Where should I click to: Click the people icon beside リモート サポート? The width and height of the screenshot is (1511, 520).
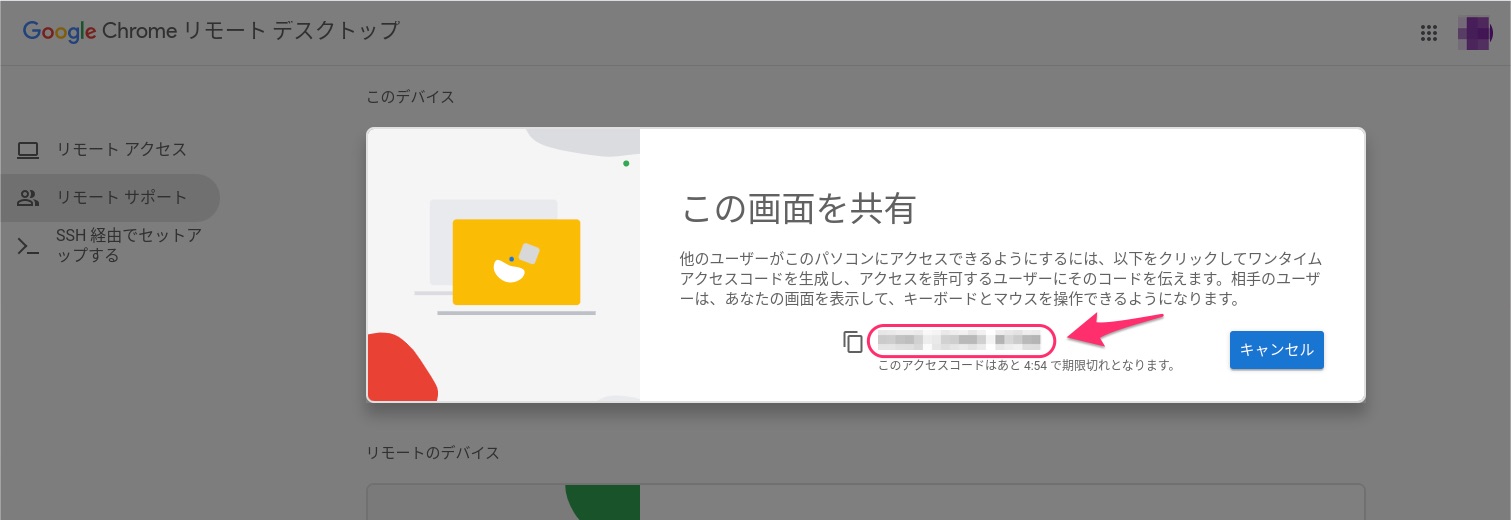pyautogui.click(x=28, y=198)
